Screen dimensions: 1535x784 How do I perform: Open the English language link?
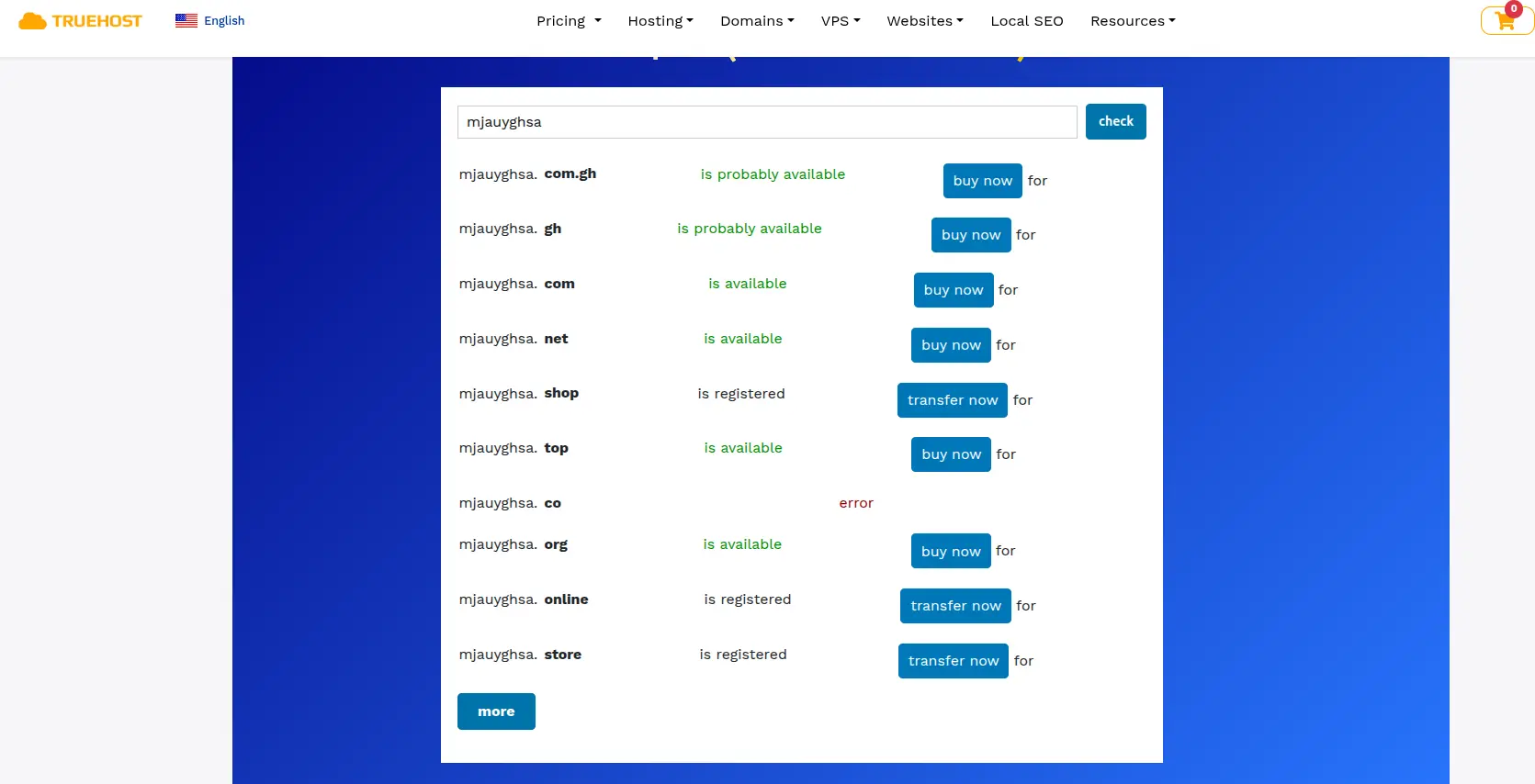(x=224, y=20)
